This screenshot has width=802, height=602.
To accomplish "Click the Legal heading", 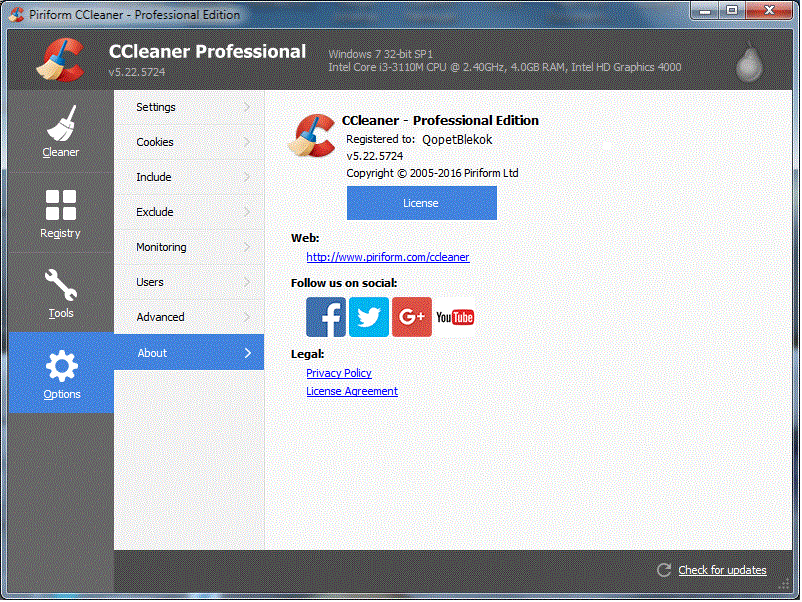I will click(307, 354).
